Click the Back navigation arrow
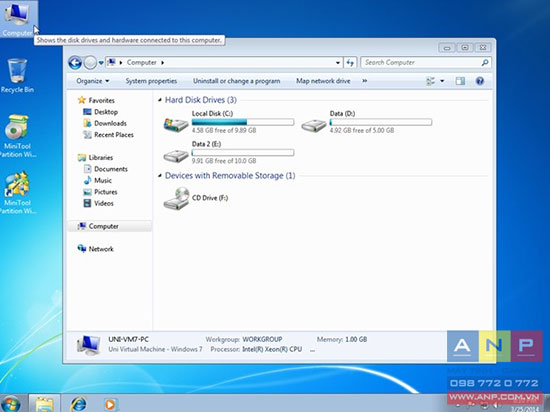The image size is (550, 412). coord(75,63)
